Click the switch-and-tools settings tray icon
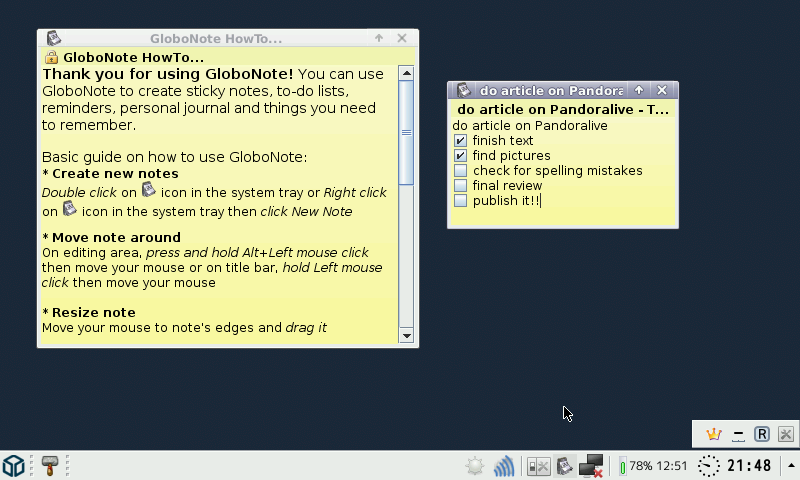 [538, 466]
